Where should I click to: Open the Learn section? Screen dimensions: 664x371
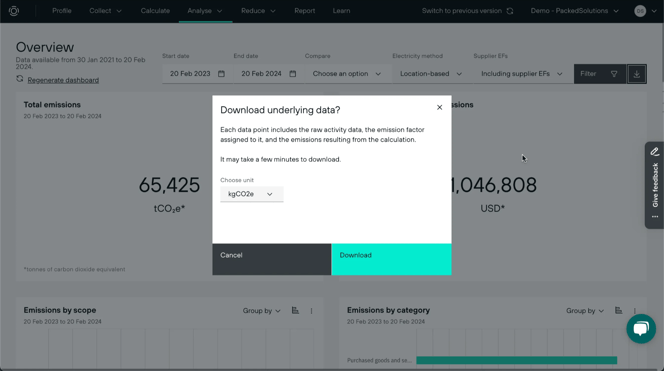click(341, 11)
